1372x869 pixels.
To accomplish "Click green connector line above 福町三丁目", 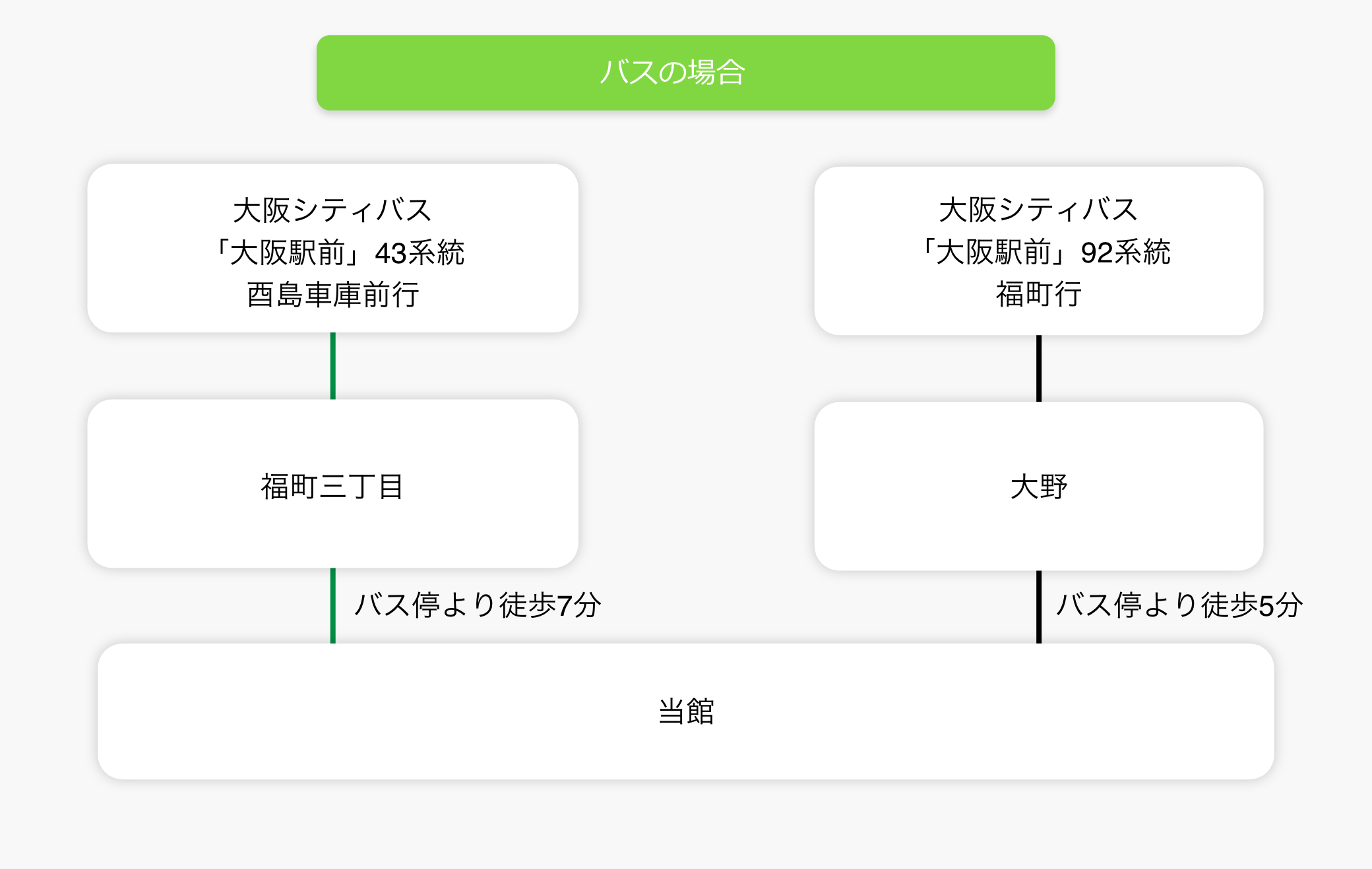I will point(333,366).
